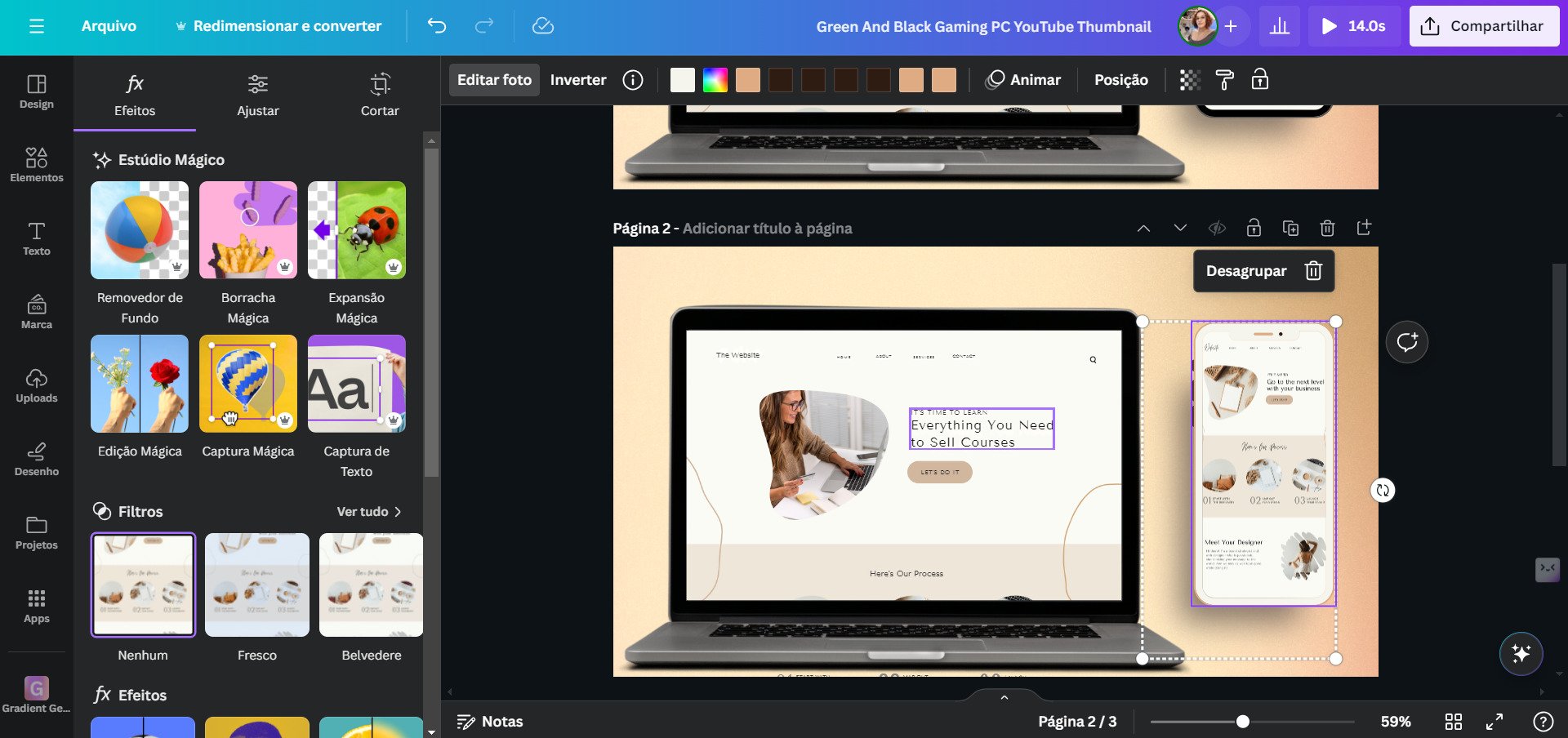Add a new page after page 2

coord(1365,228)
